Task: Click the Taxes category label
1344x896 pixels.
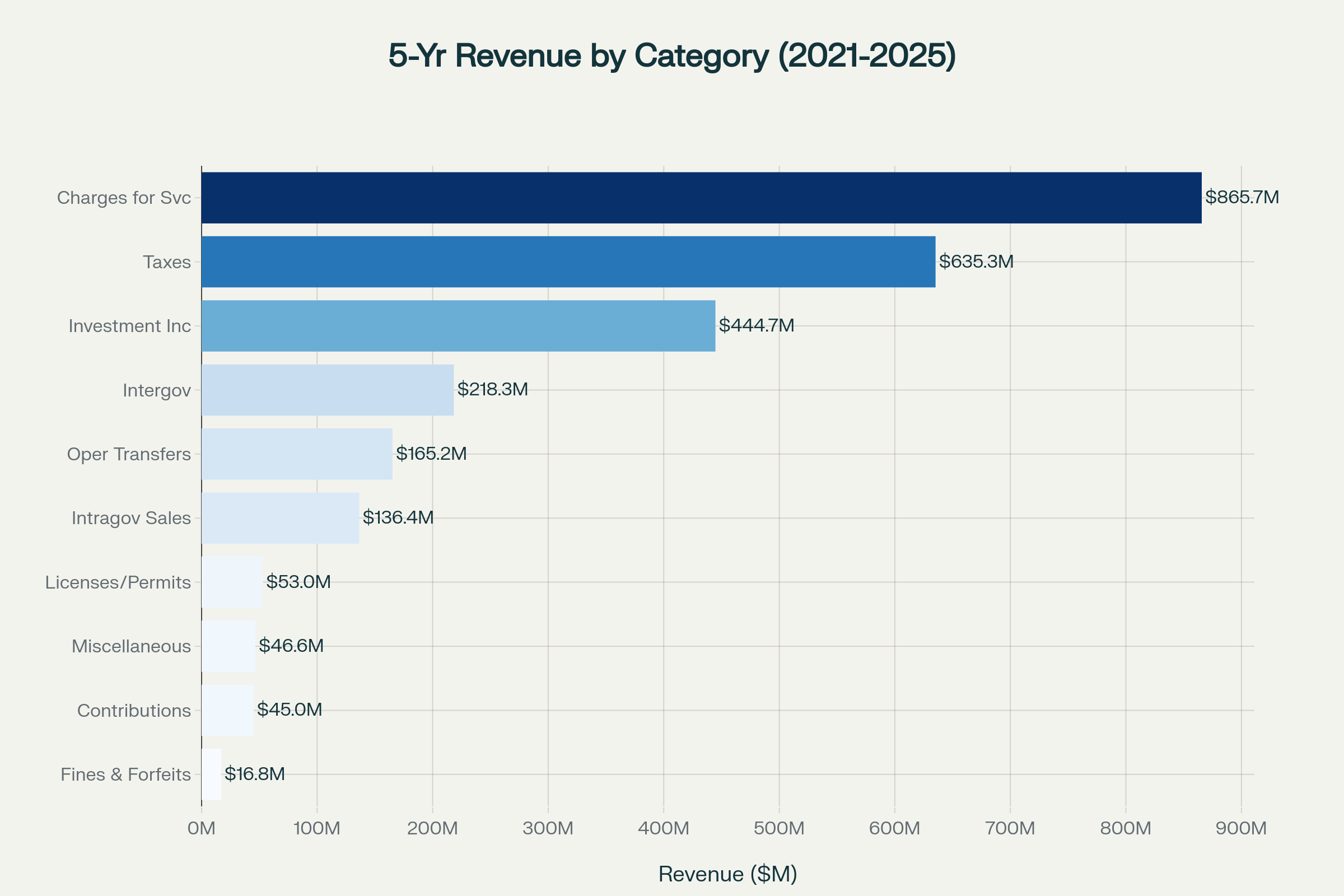Action: 167,262
